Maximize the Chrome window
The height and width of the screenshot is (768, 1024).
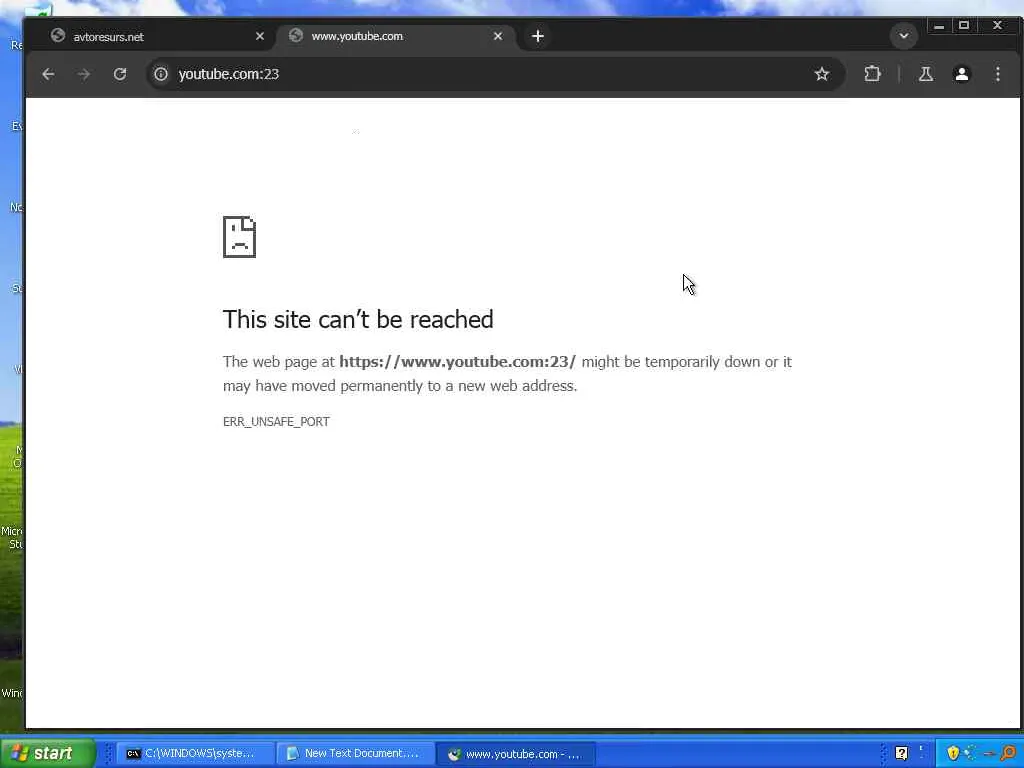(x=964, y=26)
